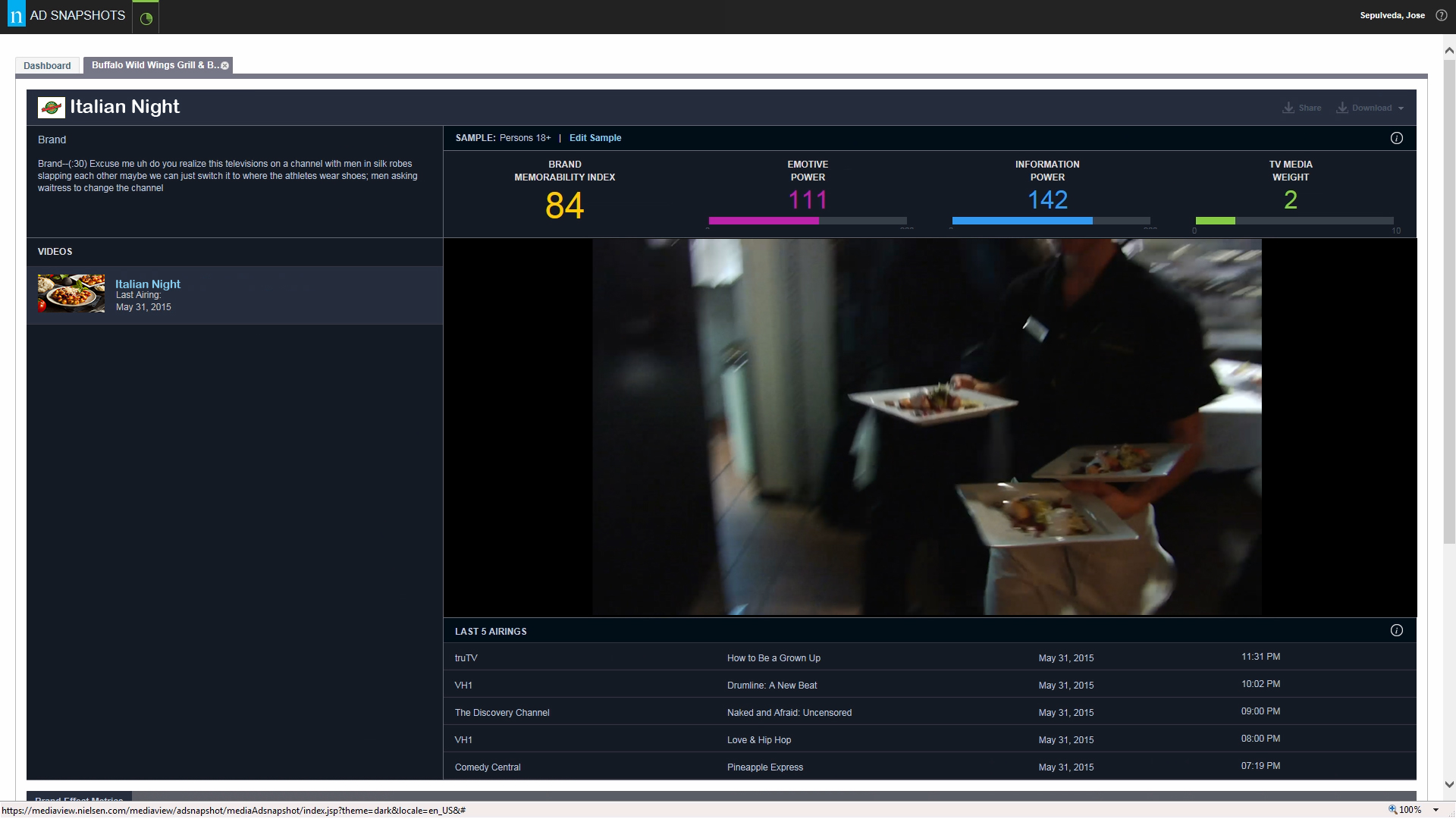Open the help question mark icon
1456x819 pixels.
[1442, 15]
